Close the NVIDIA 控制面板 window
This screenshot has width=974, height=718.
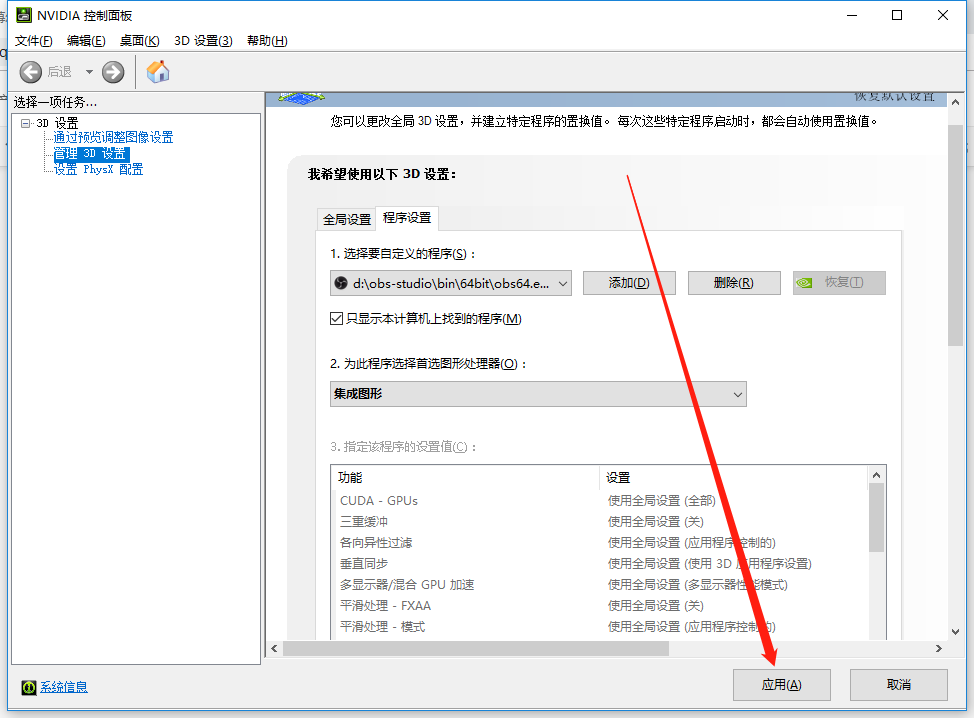(943, 16)
